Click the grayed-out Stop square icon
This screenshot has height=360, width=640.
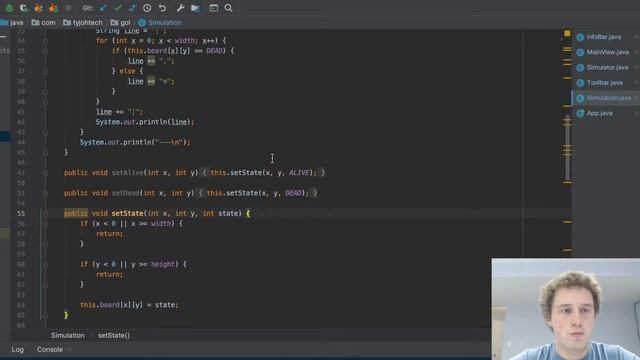pos(68,8)
